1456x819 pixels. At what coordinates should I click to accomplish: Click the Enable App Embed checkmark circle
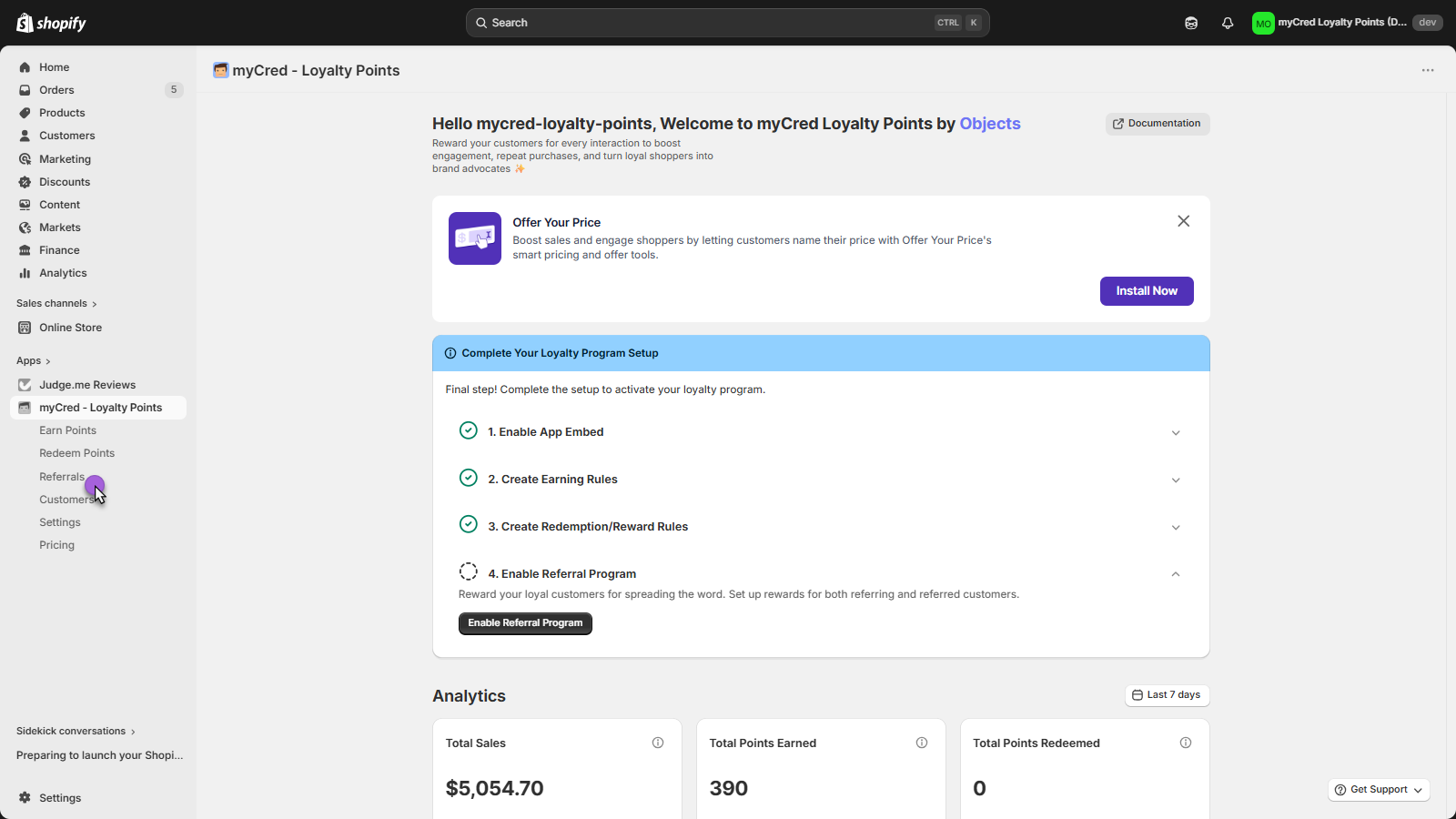pos(469,430)
